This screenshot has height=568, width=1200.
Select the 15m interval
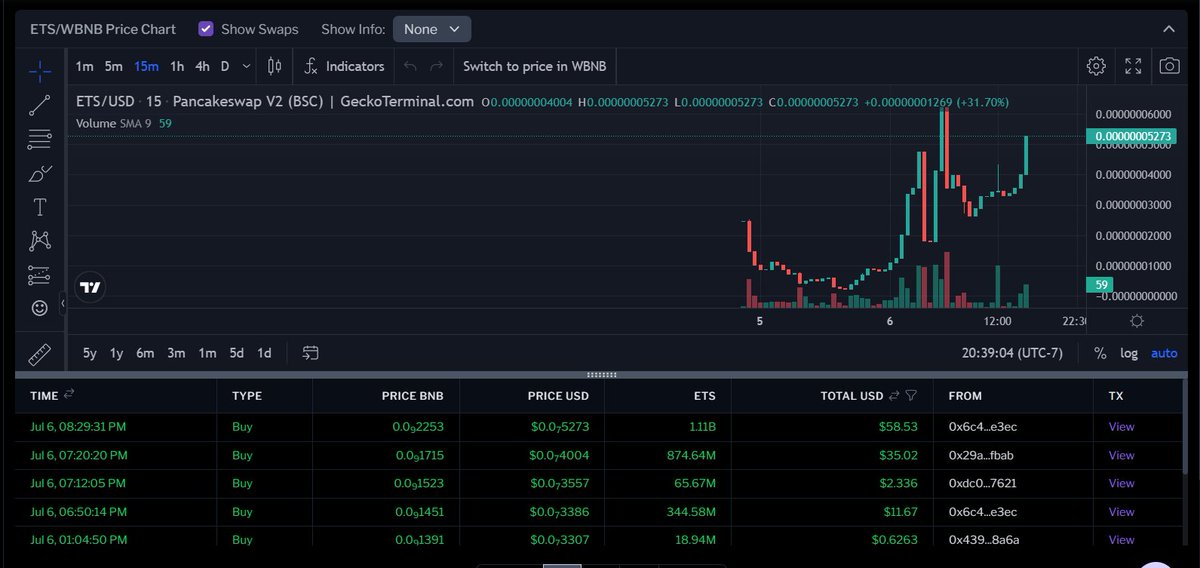146,66
